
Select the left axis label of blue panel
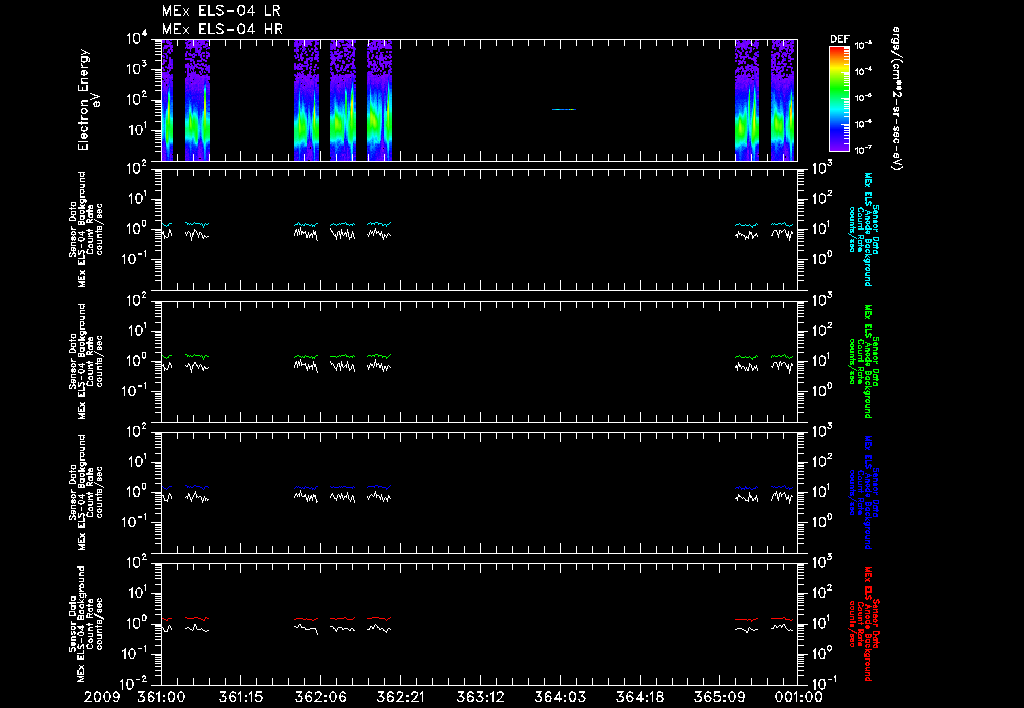click(x=86, y=492)
